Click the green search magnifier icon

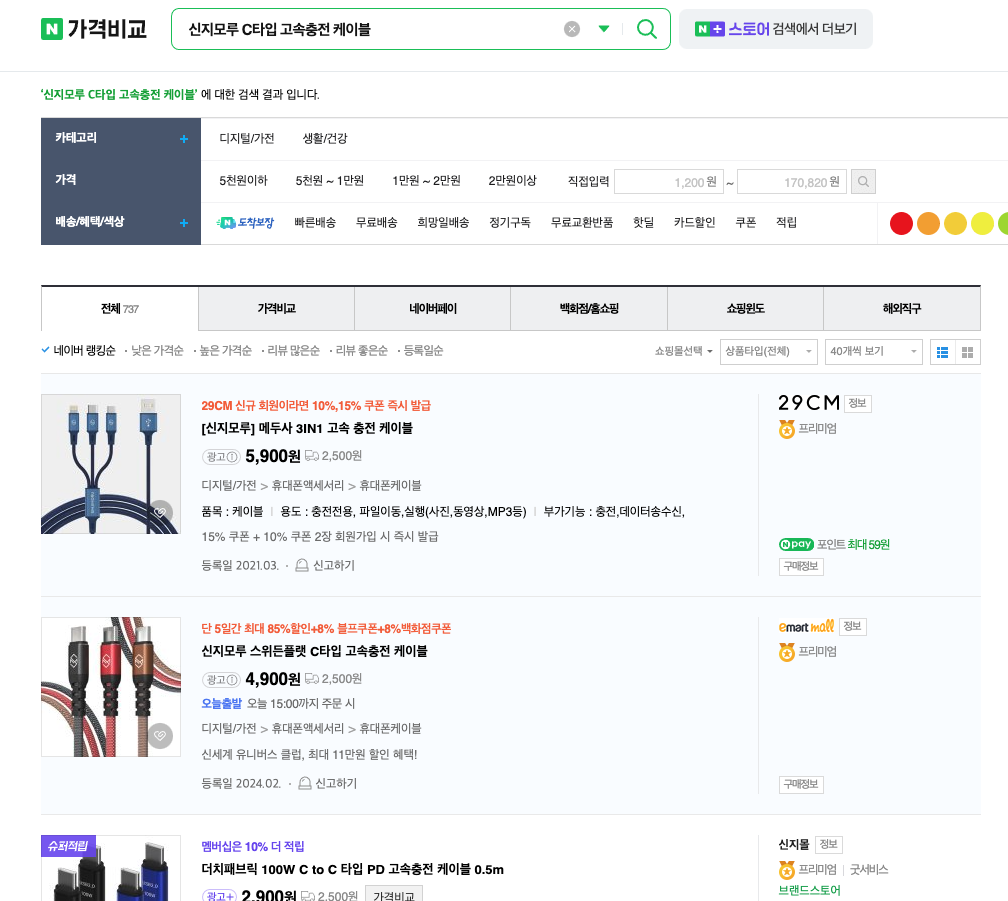click(x=646, y=29)
